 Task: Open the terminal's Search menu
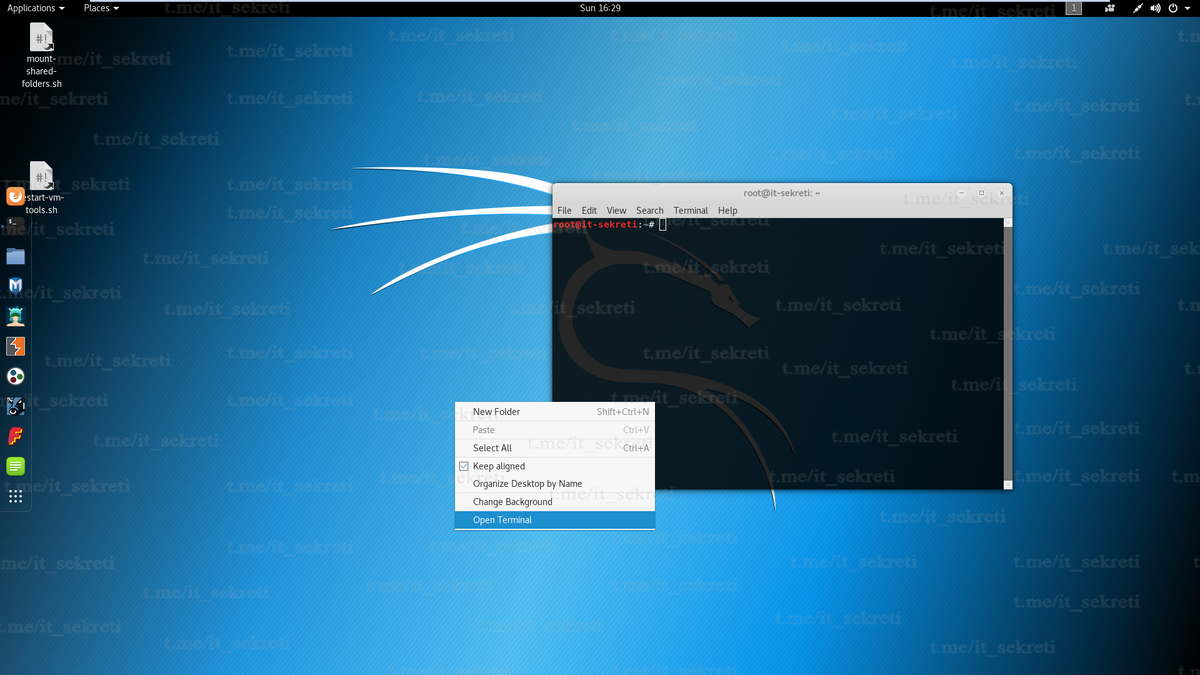650,210
